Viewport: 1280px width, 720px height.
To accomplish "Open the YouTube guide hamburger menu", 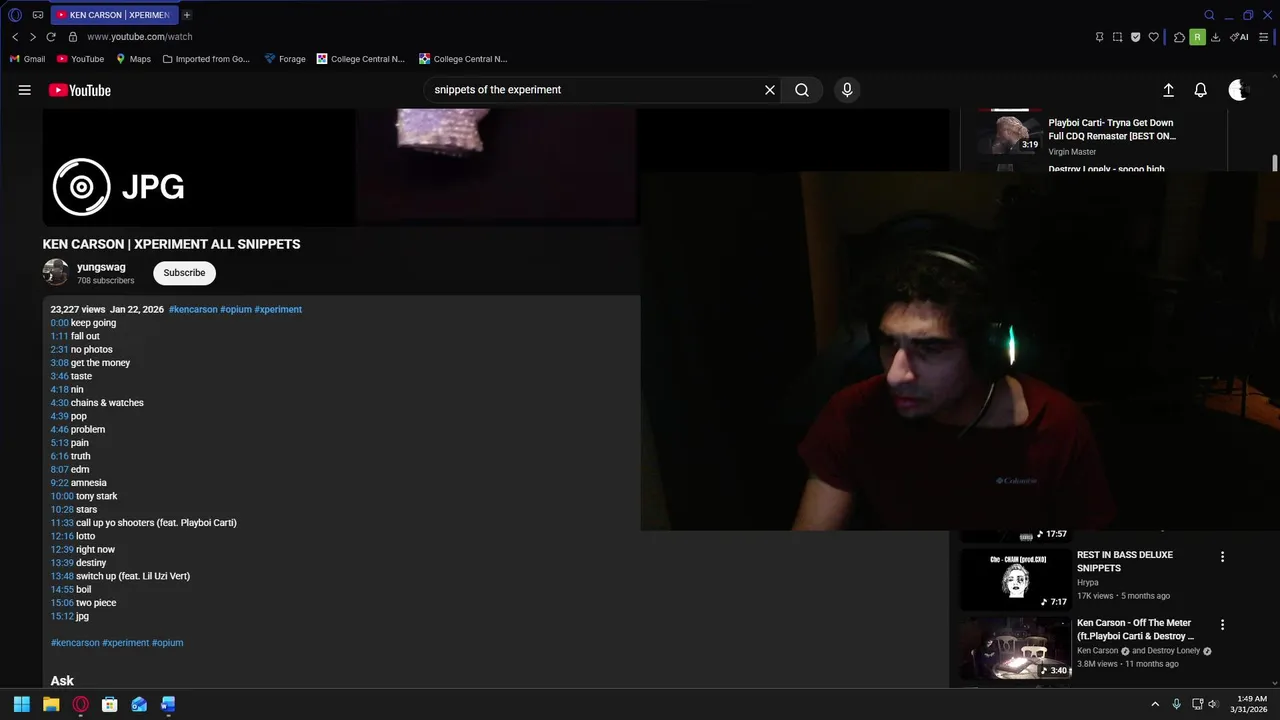I will coord(24,90).
